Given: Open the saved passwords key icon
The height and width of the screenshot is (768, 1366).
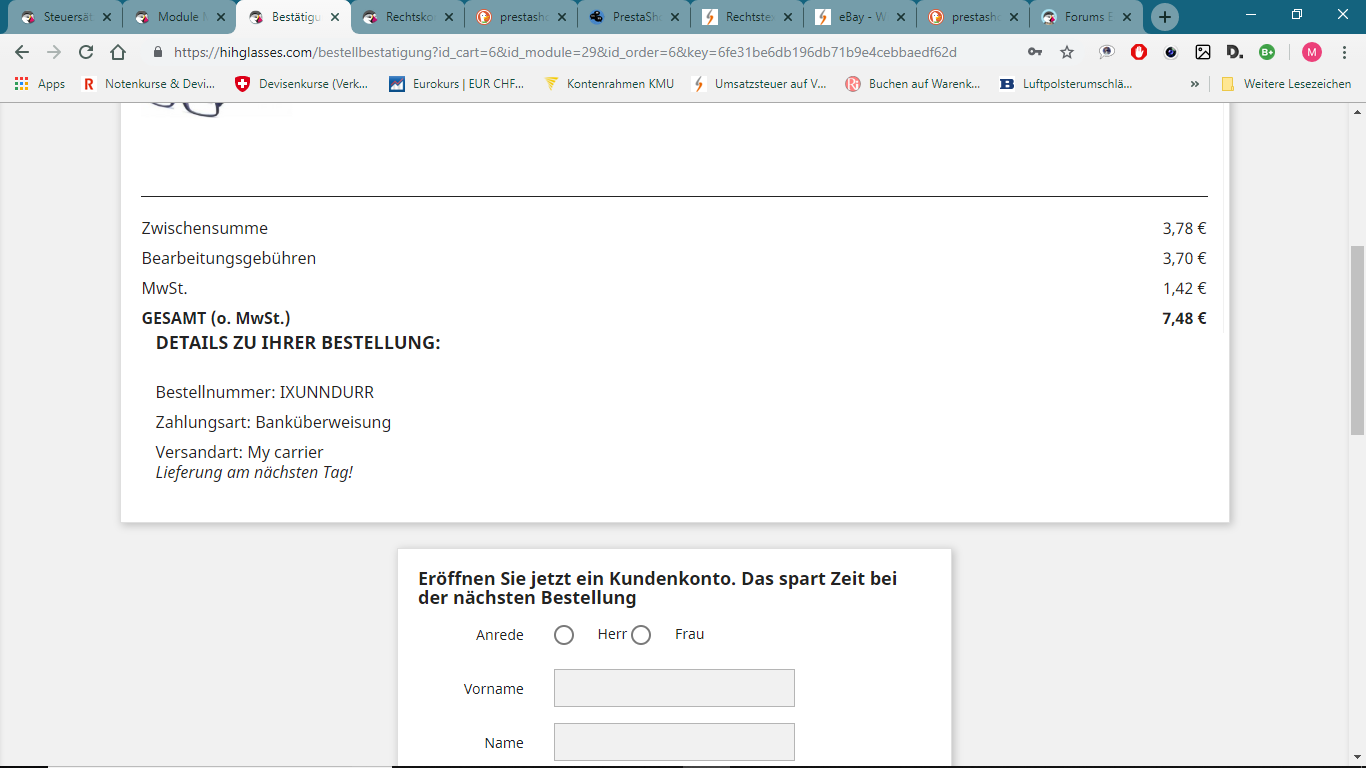Looking at the screenshot, I should point(1035,52).
